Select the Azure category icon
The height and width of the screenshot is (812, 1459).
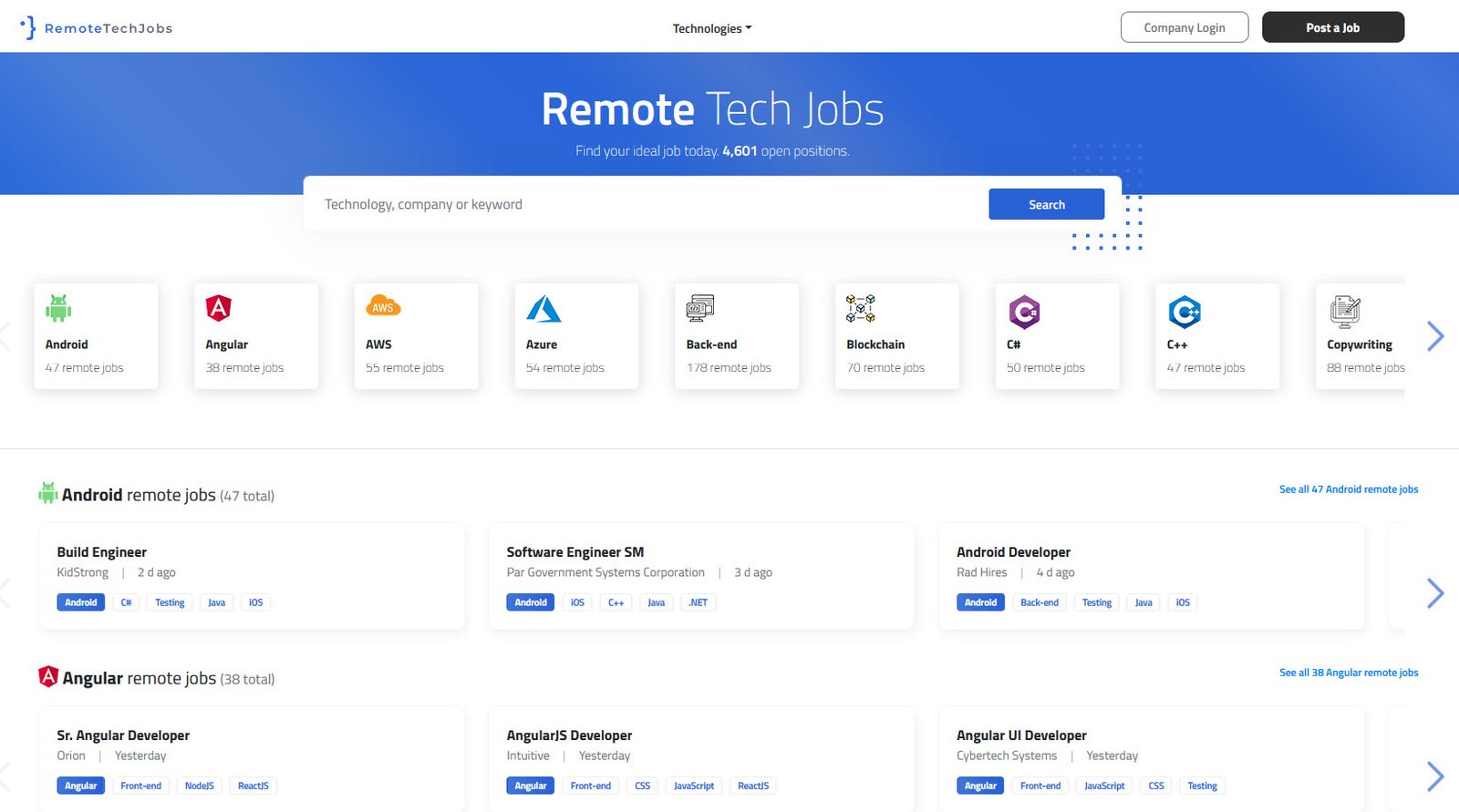tap(543, 309)
